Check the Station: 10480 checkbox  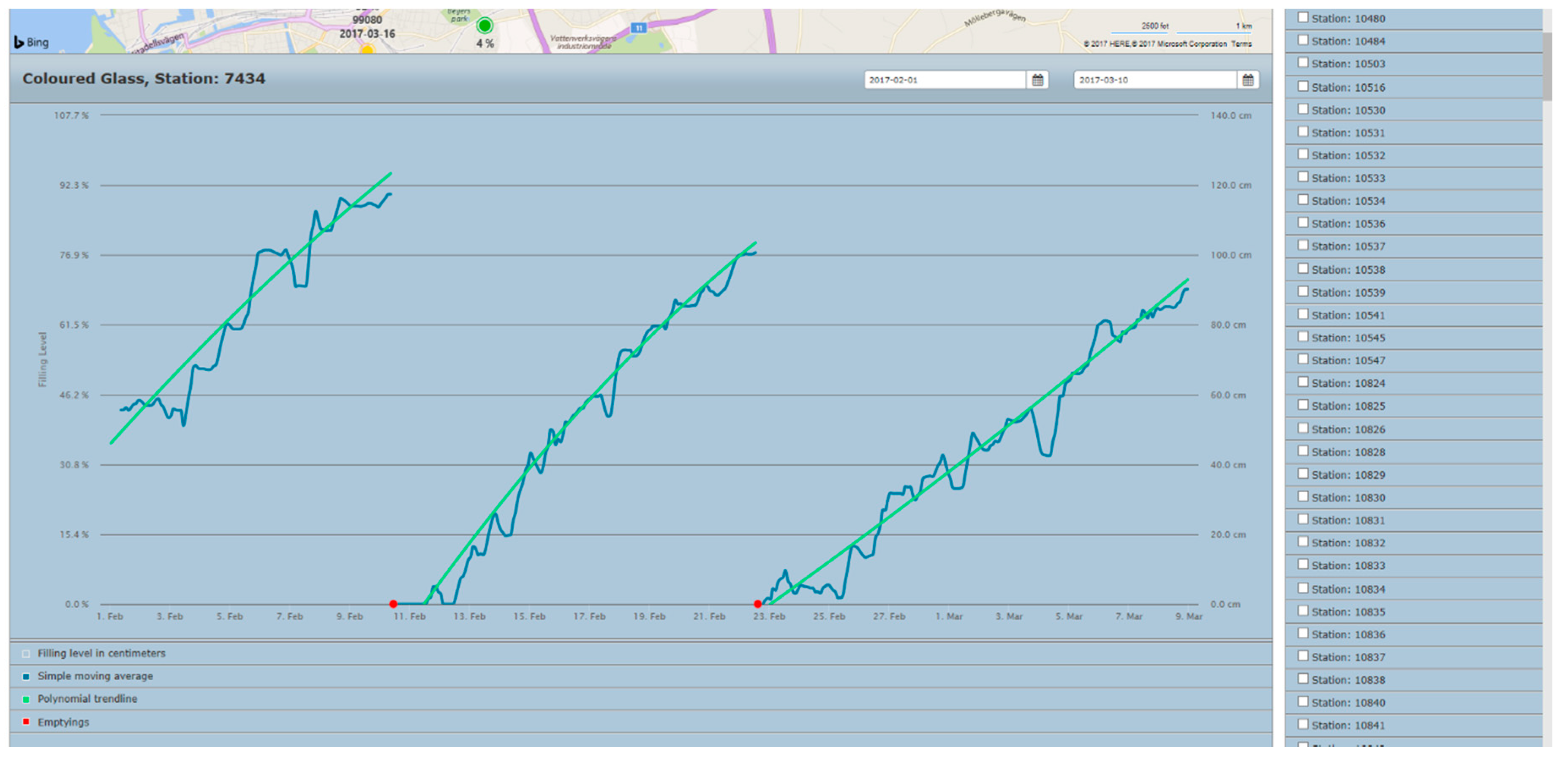(x=1303, y=18)
